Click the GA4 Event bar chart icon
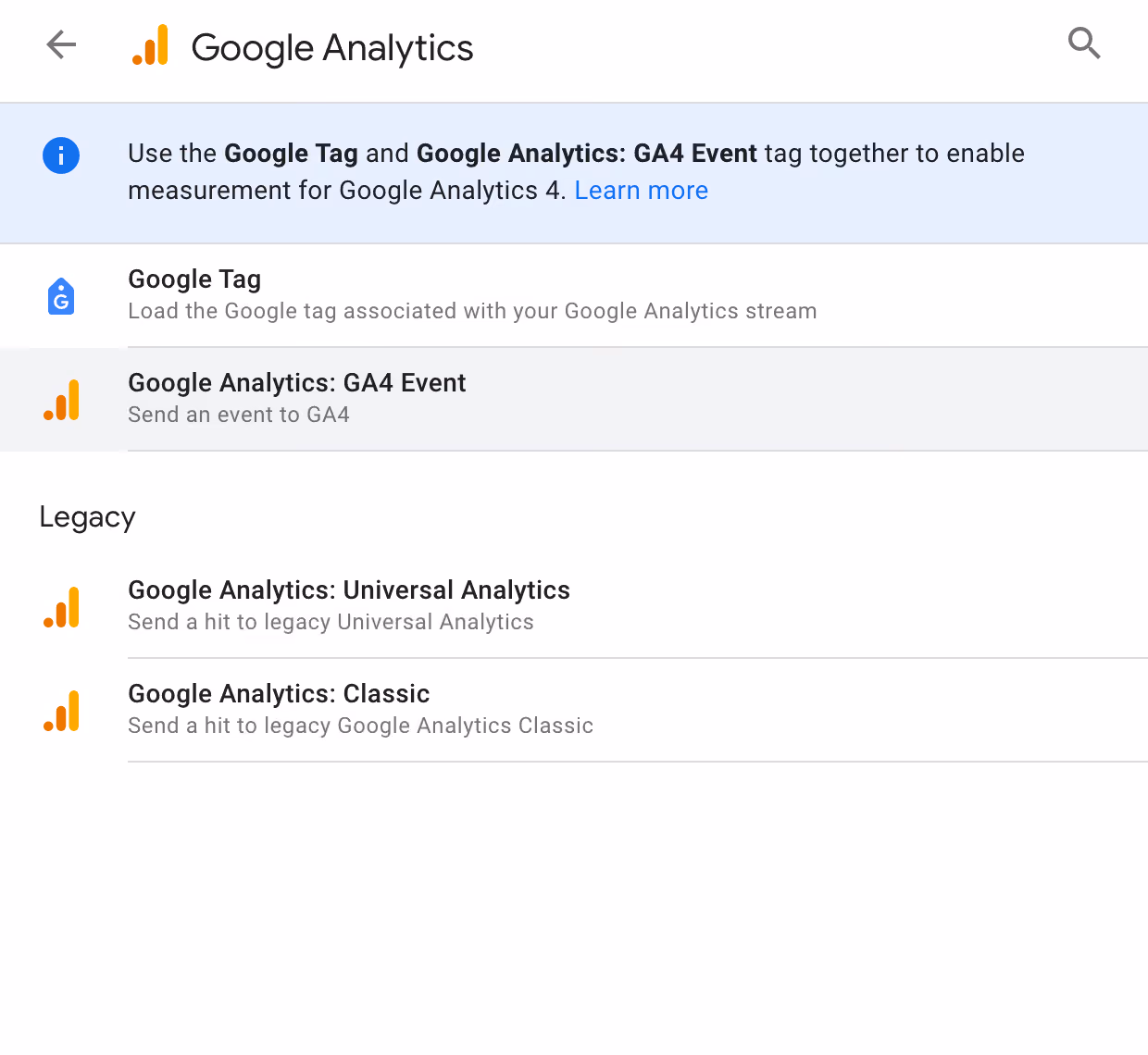 click(61, 400)
